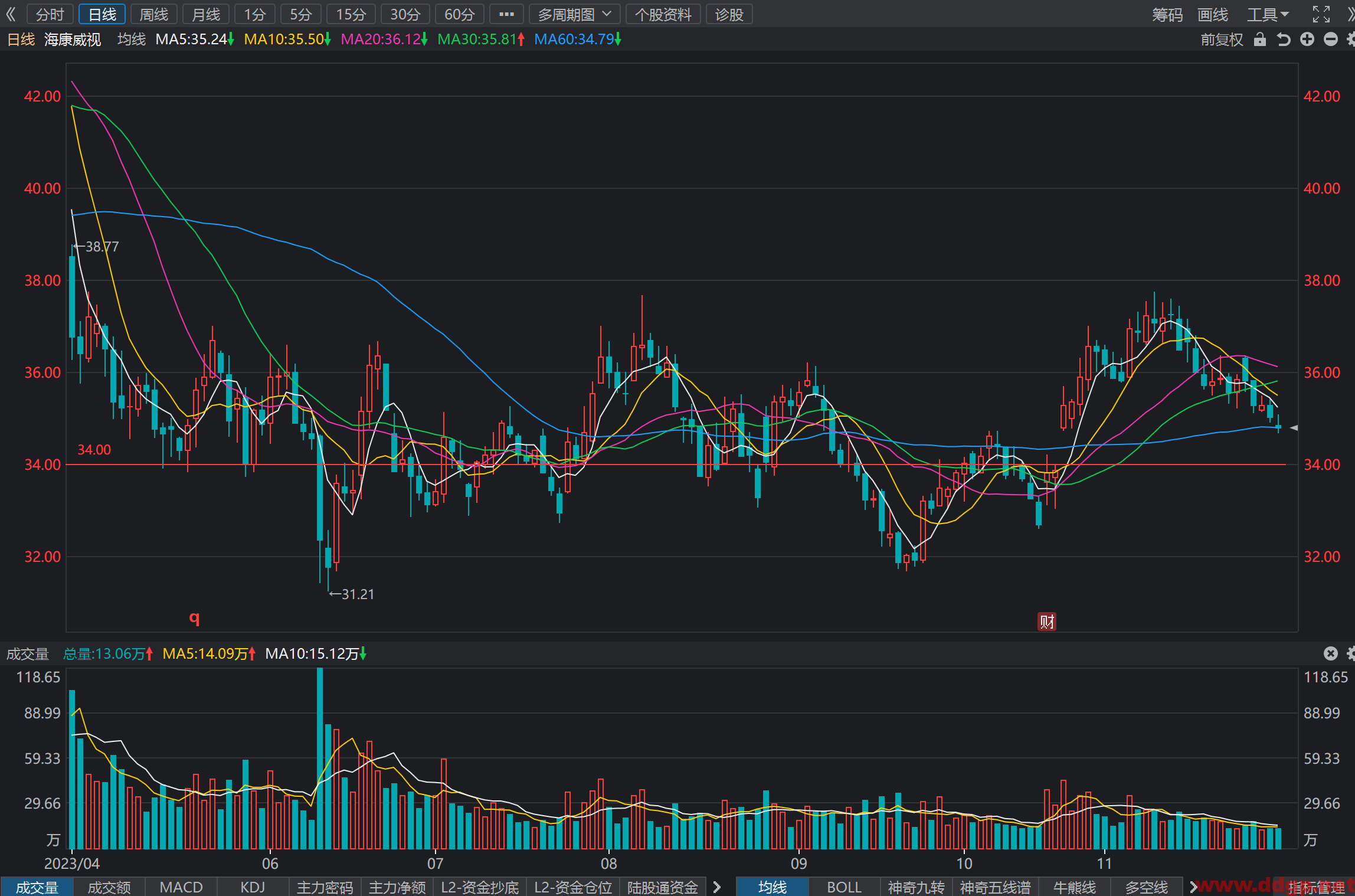
Task: Close the 成交量 volume panel
Action: pyautogui.click(x=1331, y=653)
